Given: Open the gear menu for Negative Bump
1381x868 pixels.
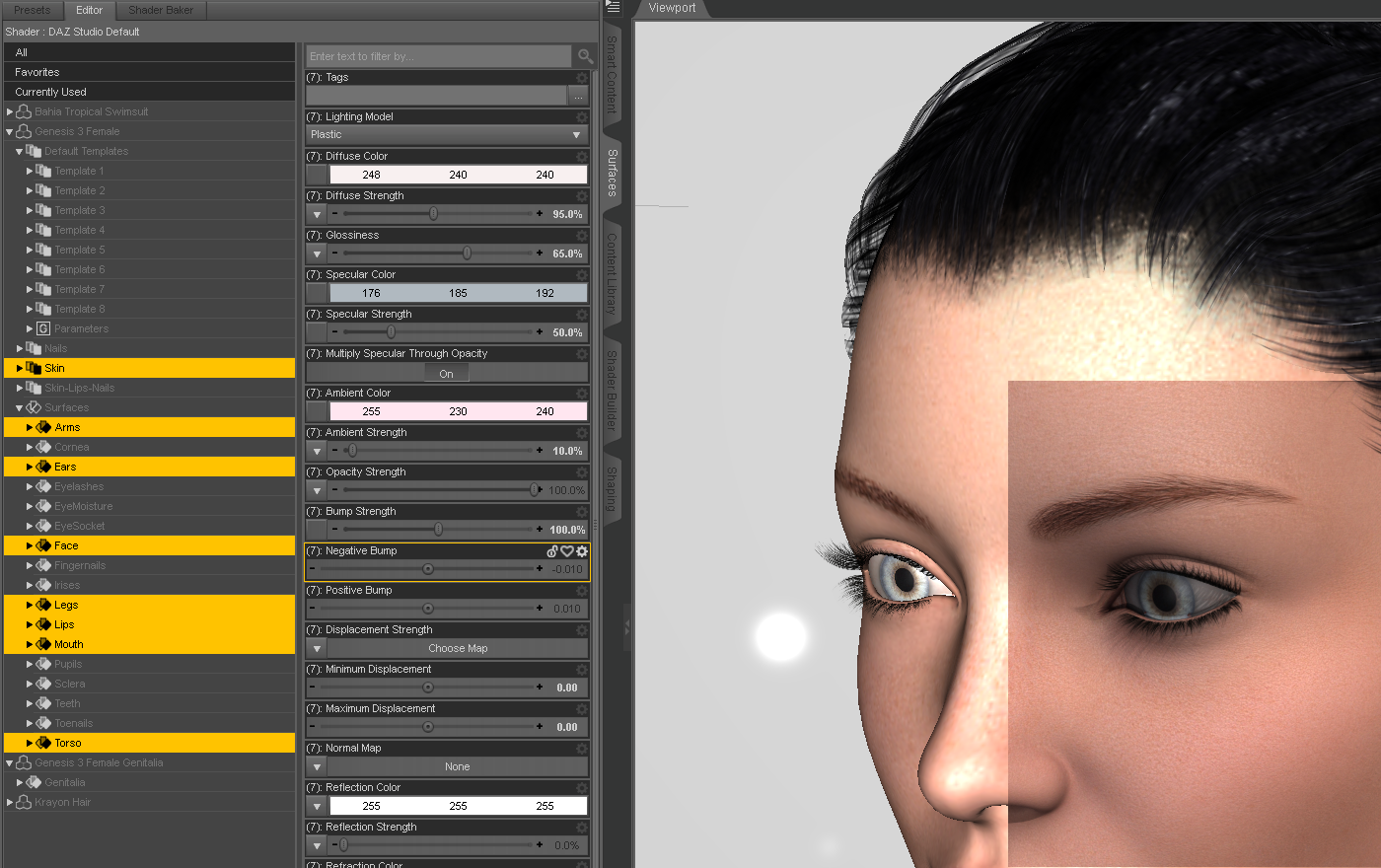Looking at the screenshot, I should click(582, 551).
